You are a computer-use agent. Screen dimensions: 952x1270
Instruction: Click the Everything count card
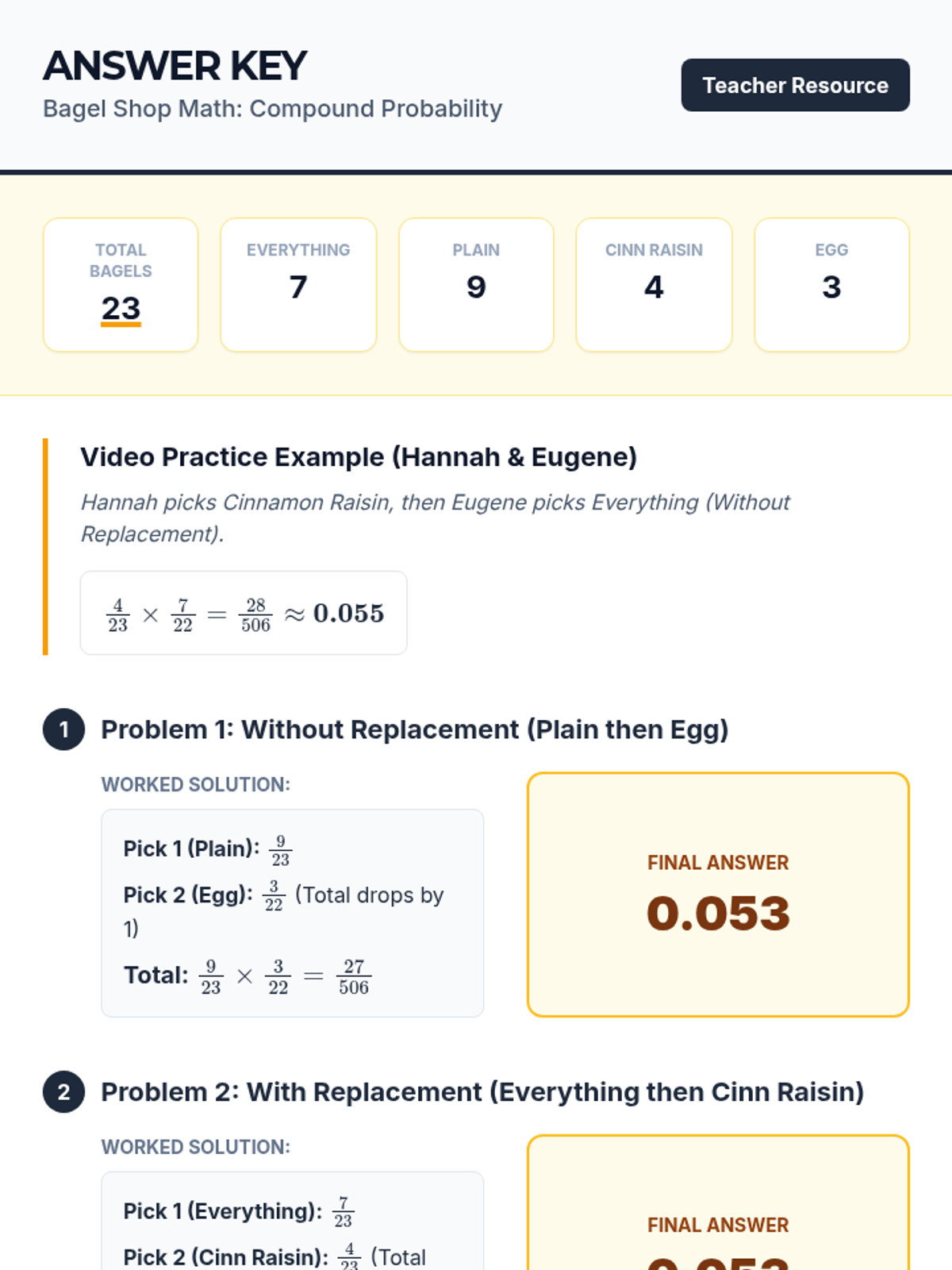pyautogui.click(x=298, y=285)
